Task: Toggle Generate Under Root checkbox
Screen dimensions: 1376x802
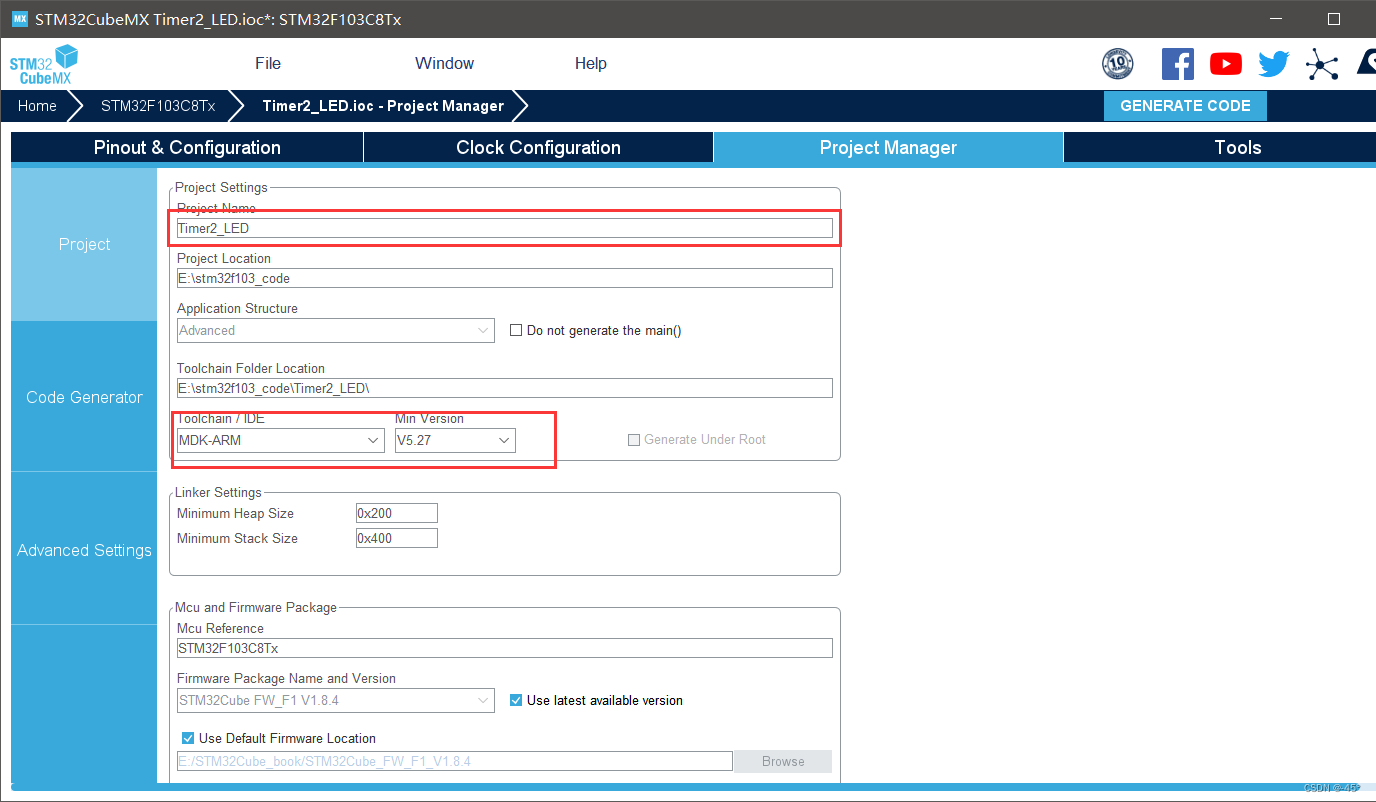Action: click(x=633, y=440)
